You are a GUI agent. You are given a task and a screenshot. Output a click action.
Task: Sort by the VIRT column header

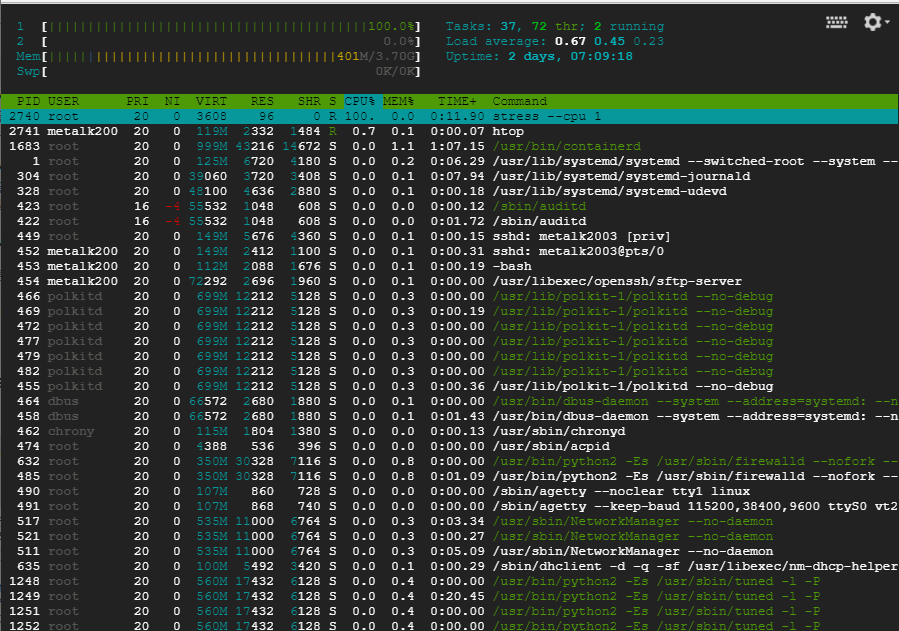(211, 101)
